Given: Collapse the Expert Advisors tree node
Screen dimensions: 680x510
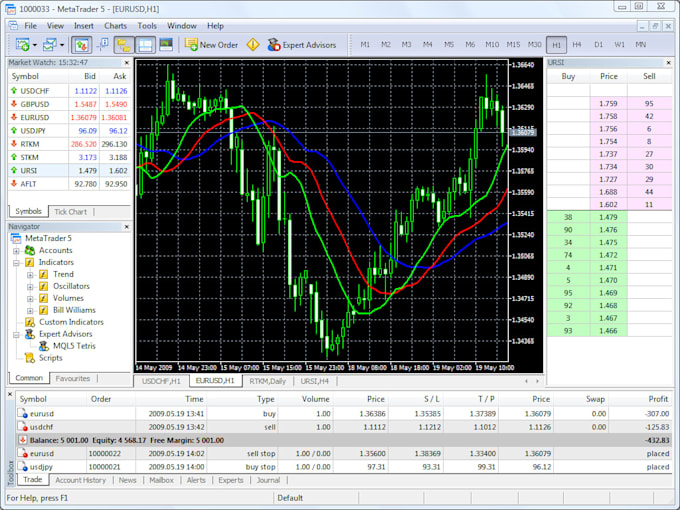Looking at the screenshot, I should [x=16, y=335].
